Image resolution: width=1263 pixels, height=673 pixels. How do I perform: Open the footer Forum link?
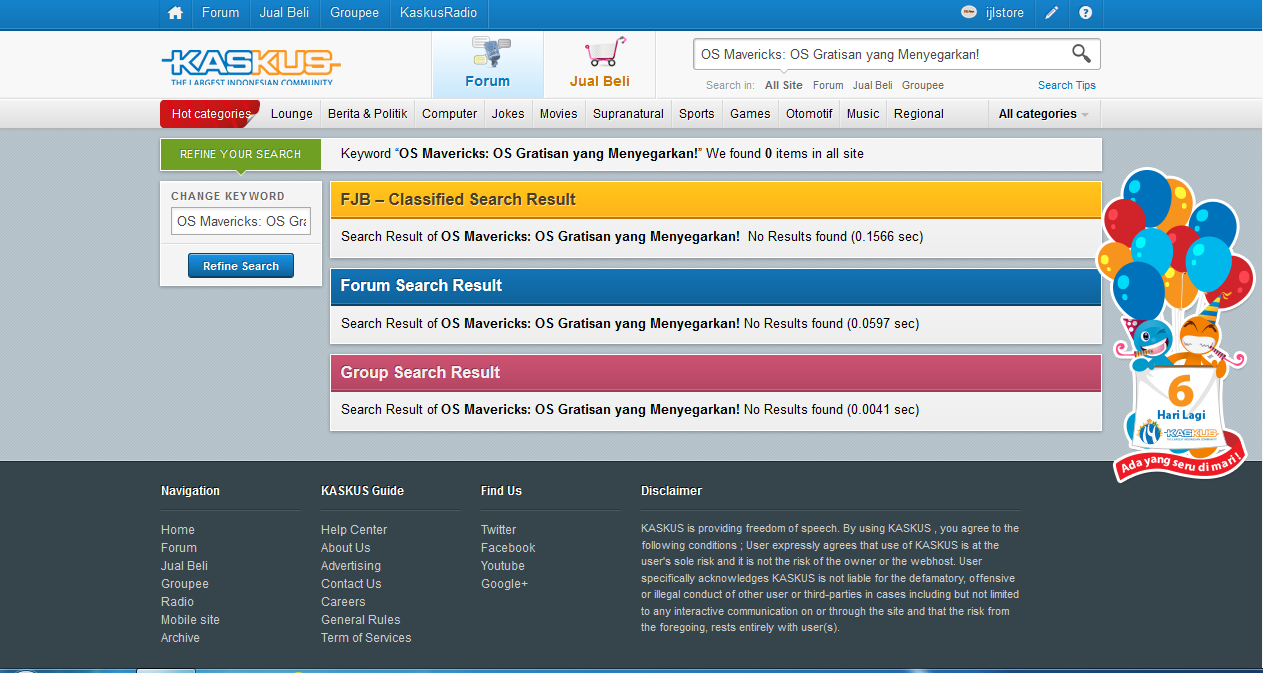pos(179,548)
